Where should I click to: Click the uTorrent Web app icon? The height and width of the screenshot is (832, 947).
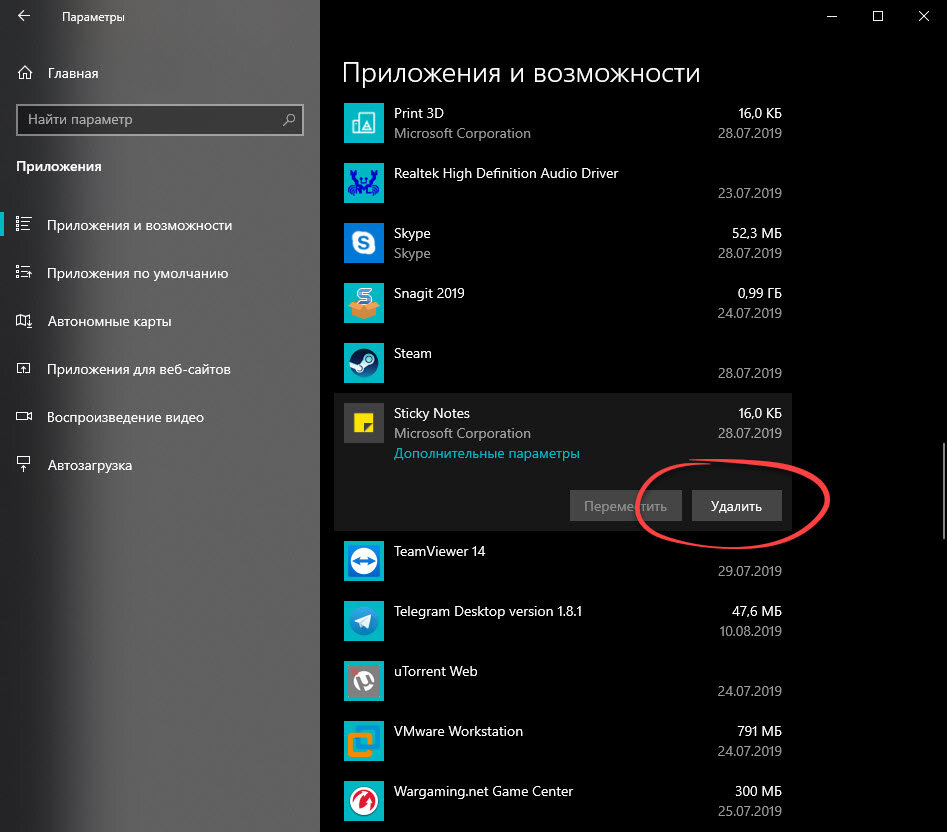point(364,681)
